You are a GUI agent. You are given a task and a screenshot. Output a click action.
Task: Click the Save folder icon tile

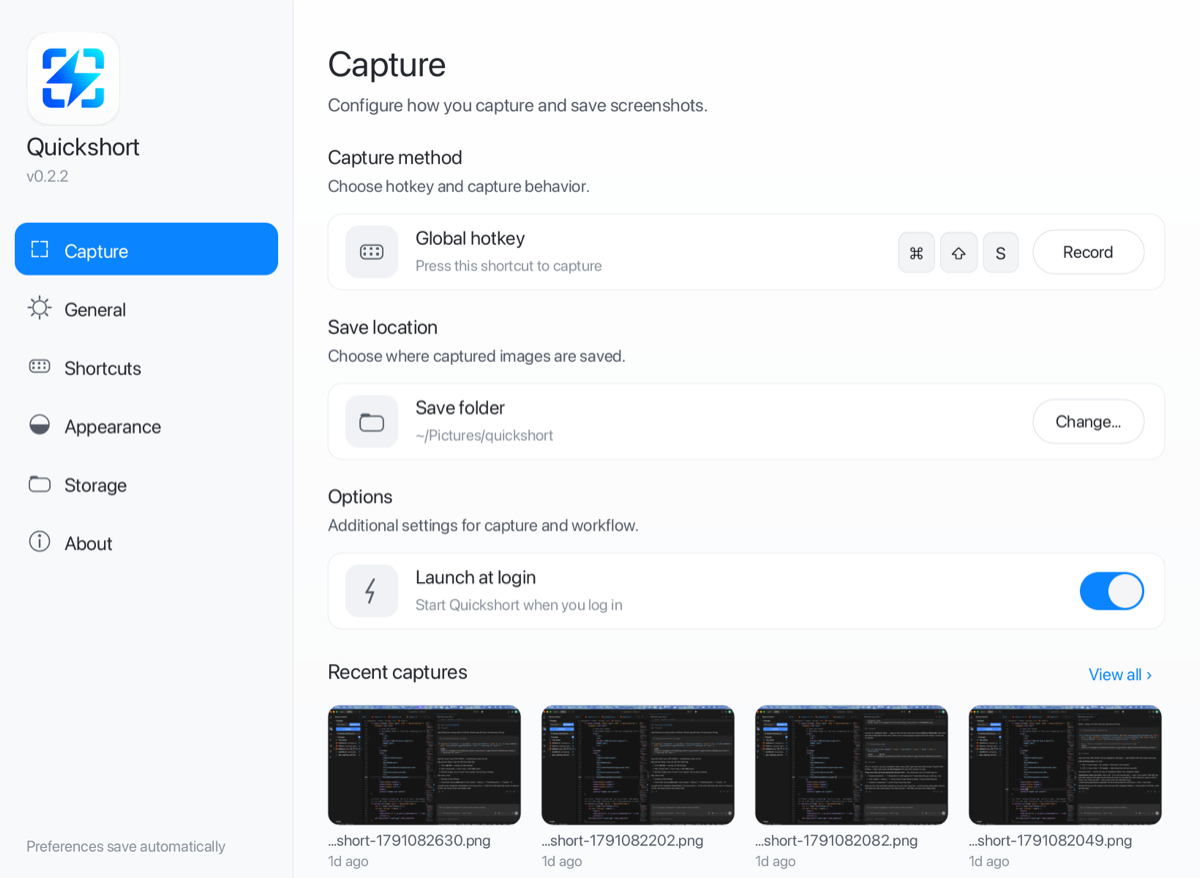click(372, 422)
